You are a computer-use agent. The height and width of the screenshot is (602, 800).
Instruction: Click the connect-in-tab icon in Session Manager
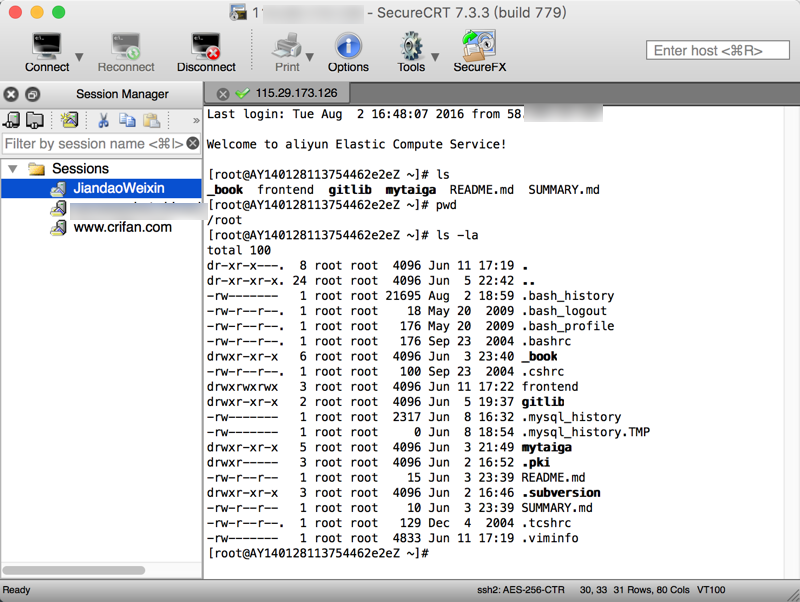coord(35,120)
